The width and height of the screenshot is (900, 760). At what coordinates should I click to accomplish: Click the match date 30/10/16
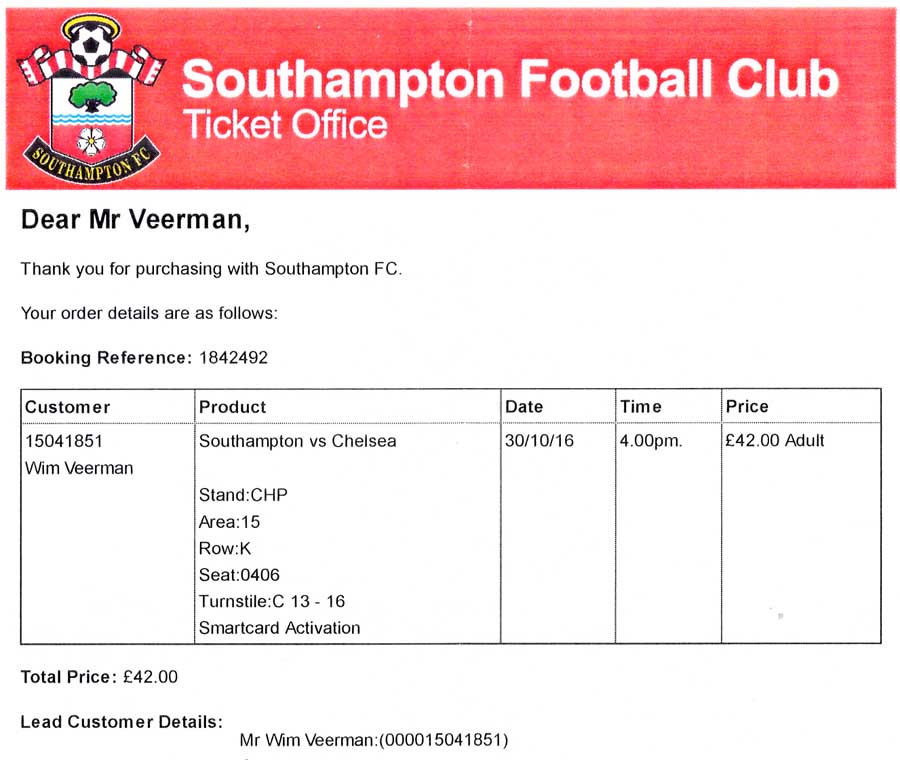(x=539, y=440)
